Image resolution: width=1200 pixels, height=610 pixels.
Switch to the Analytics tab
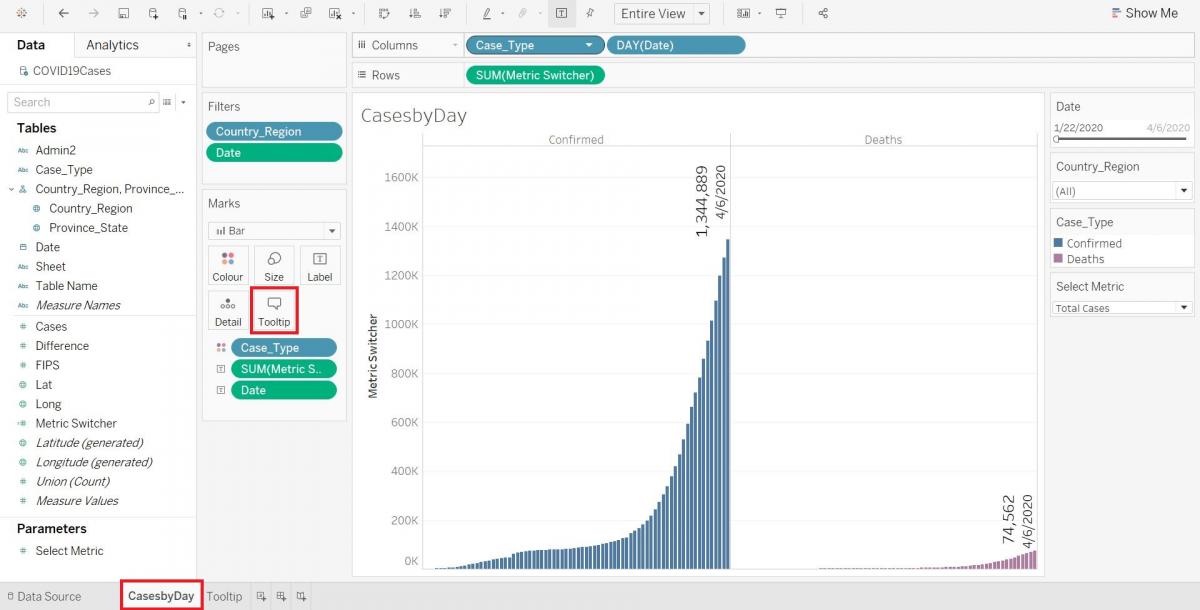[x=112, y=45]
